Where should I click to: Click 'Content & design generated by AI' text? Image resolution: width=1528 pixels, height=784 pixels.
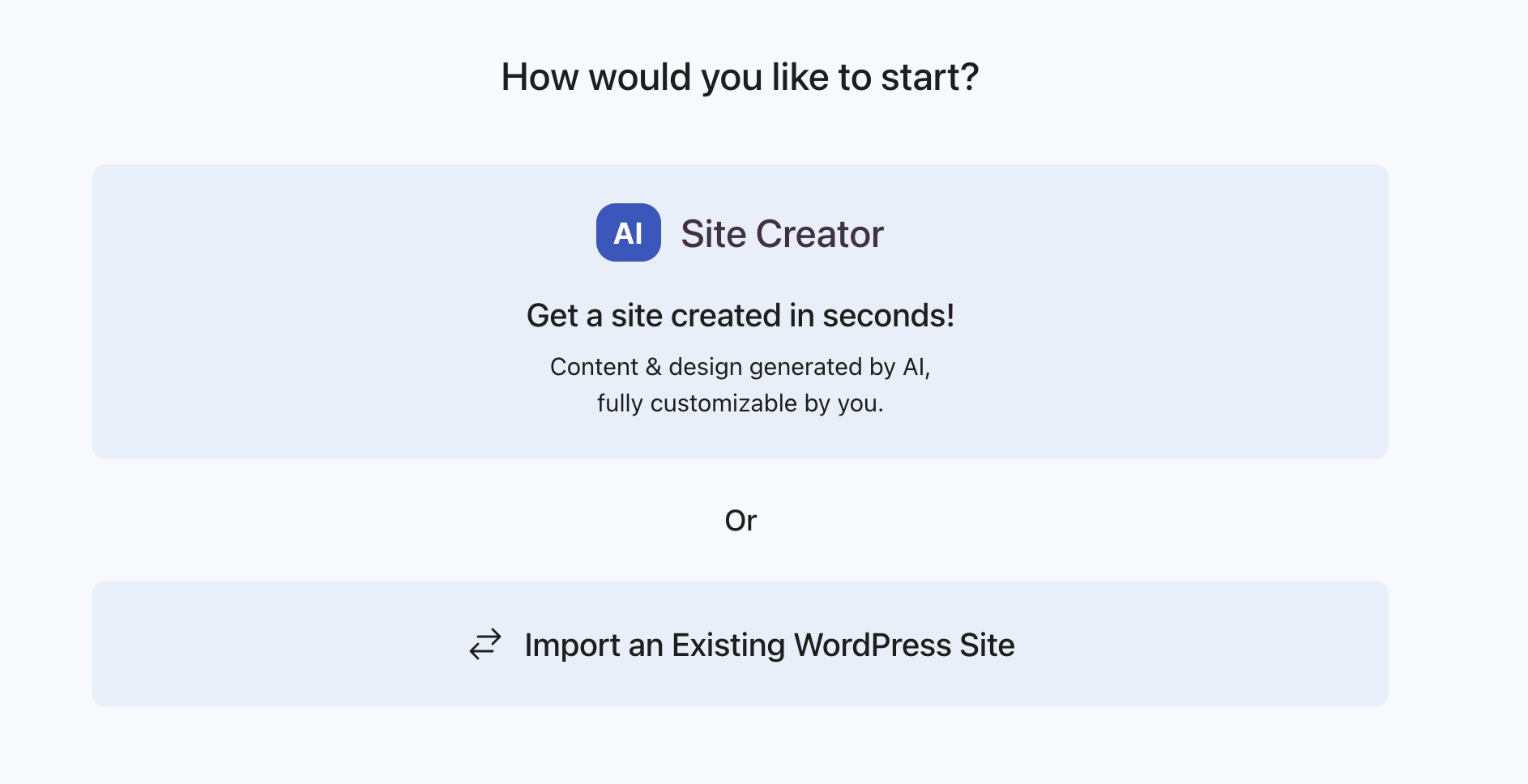click(x=739, y=367)
